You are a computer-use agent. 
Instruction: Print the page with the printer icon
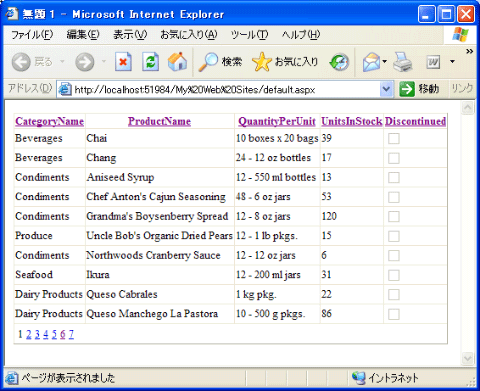point(403,62)
